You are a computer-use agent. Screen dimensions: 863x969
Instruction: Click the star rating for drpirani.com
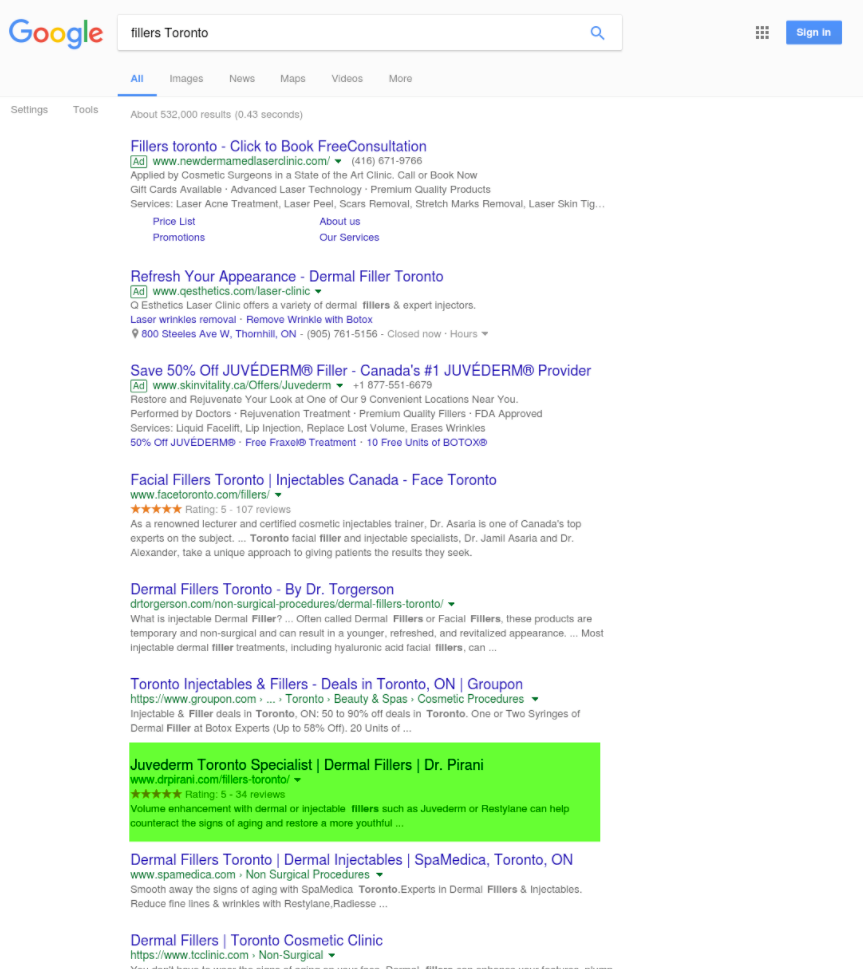click(156, 794)
